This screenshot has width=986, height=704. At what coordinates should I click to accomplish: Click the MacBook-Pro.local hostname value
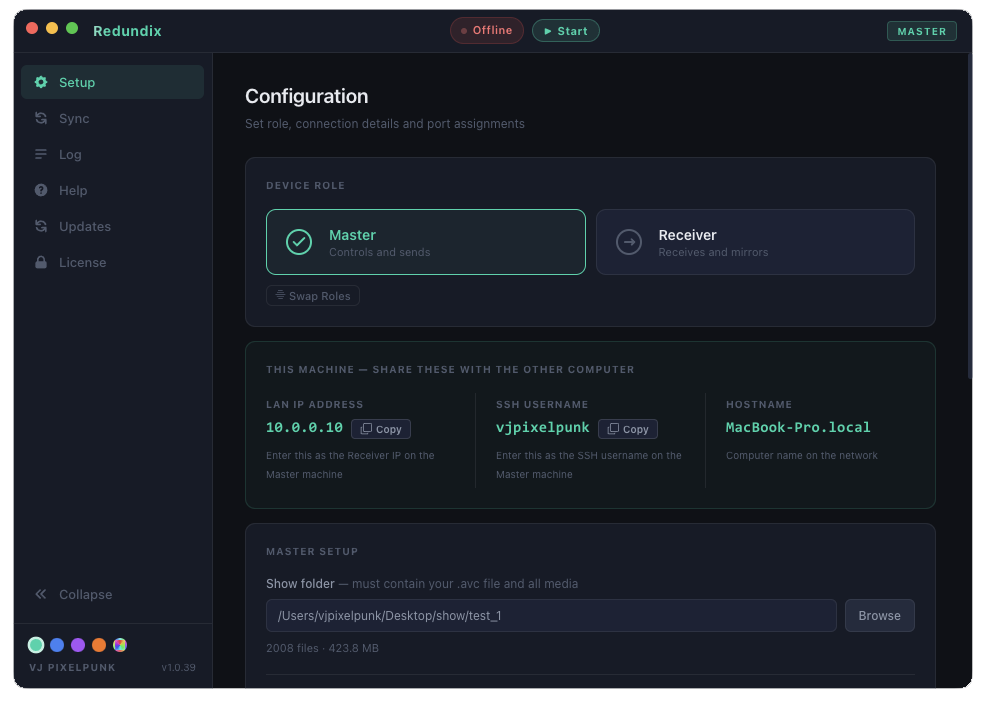tap(798, 427)
